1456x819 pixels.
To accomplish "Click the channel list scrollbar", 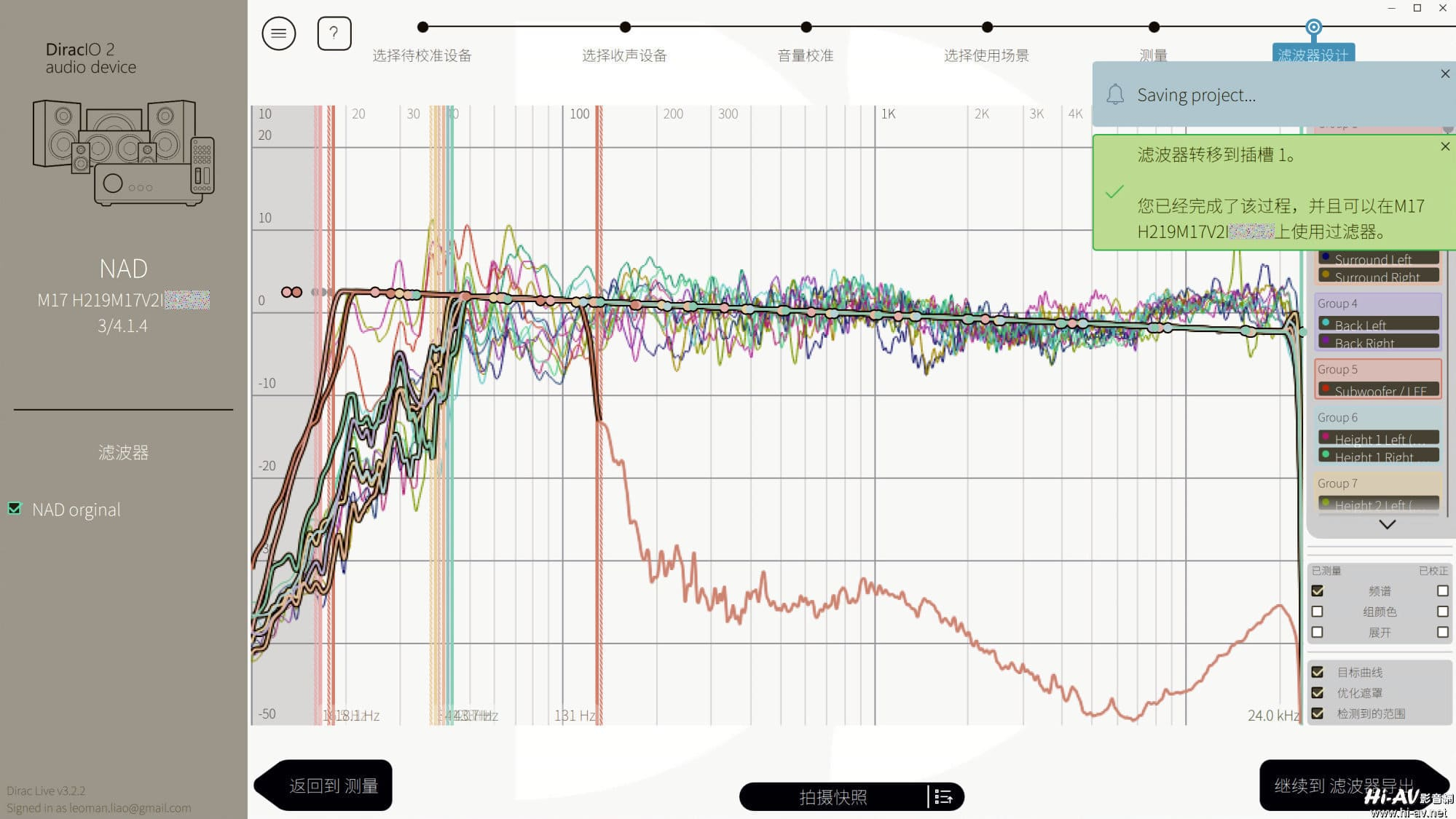I will (1448, 320).
